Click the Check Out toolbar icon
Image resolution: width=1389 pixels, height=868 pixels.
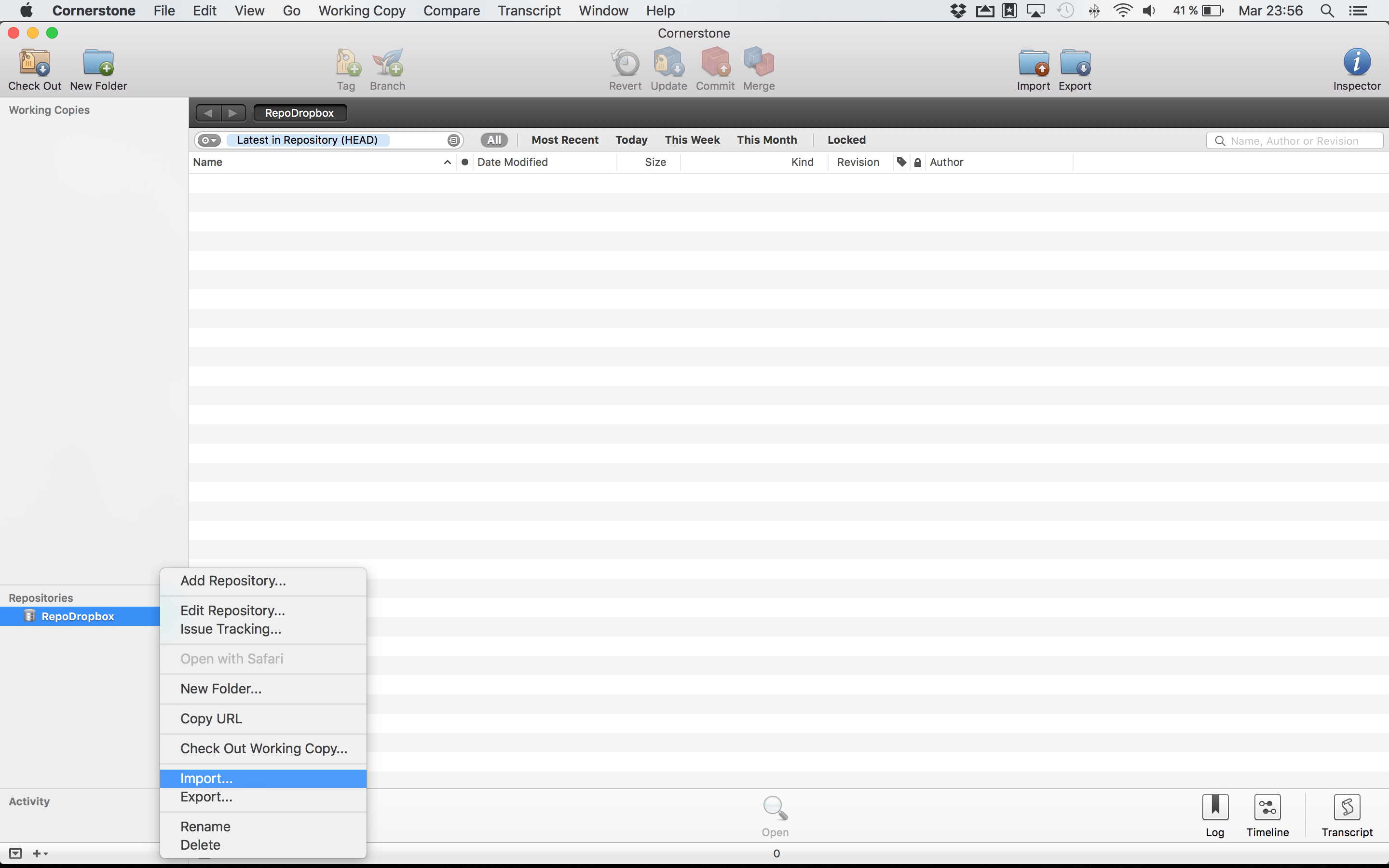click(35, 63)
